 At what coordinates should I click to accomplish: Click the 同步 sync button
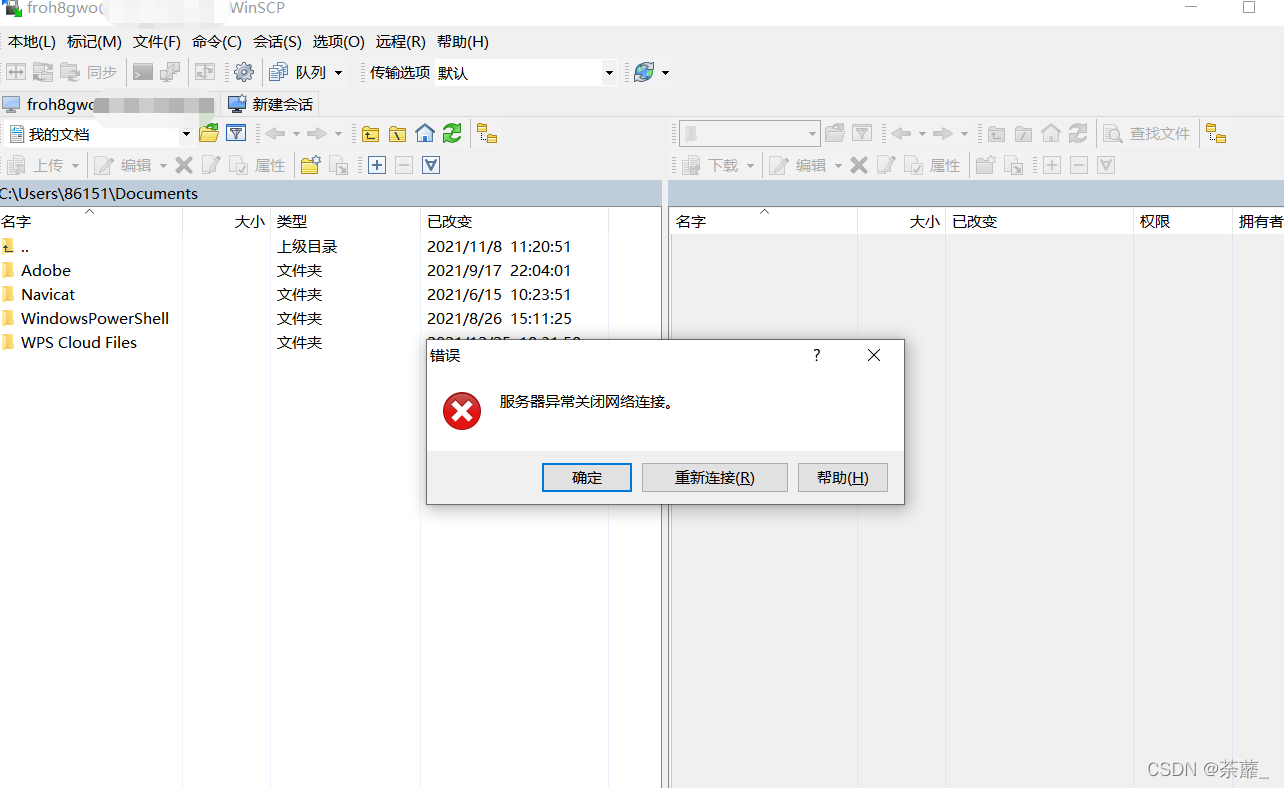pyautogui.click(x=89, y=72)
